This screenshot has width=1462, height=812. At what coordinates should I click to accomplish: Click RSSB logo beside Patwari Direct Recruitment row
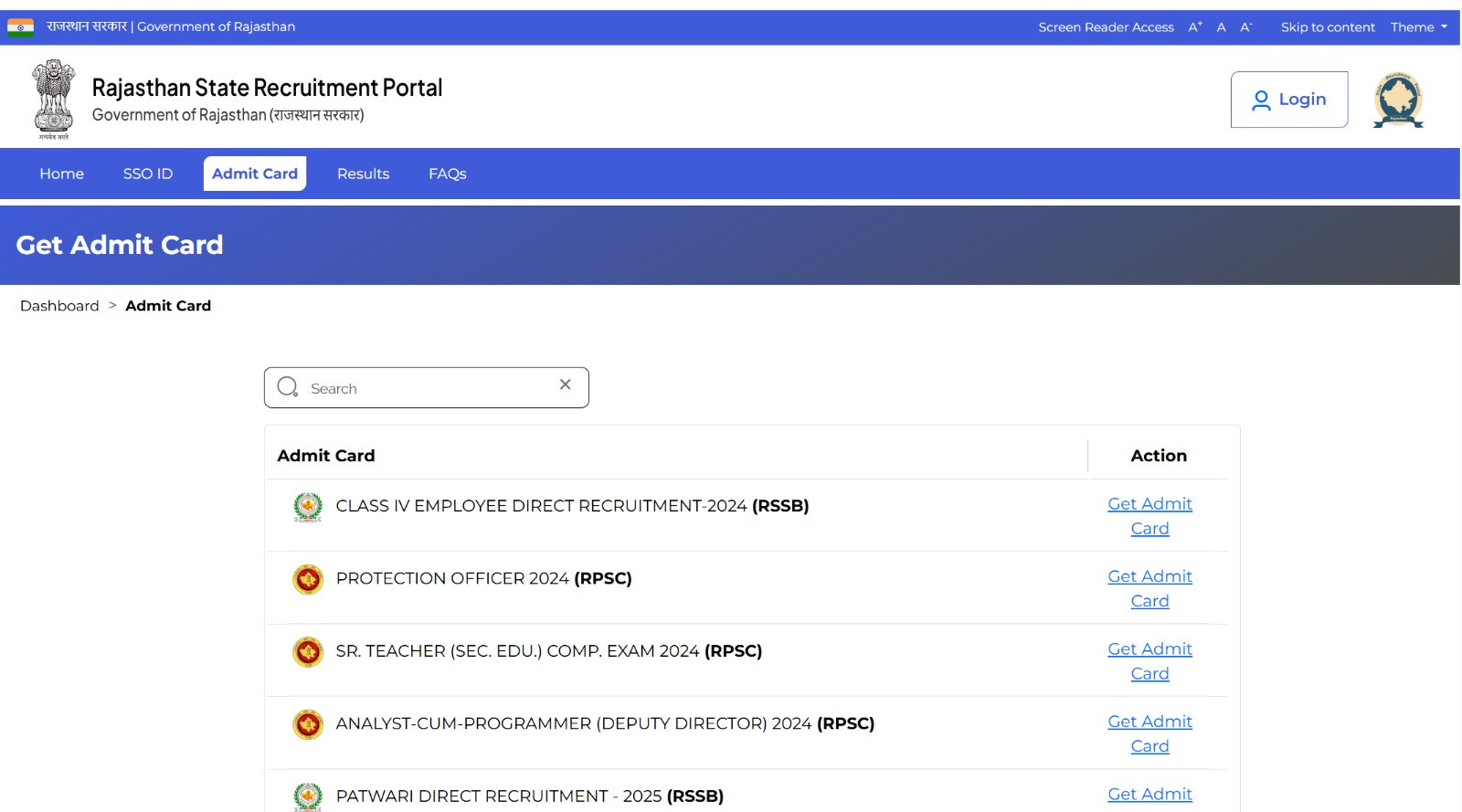coord(308,796)
